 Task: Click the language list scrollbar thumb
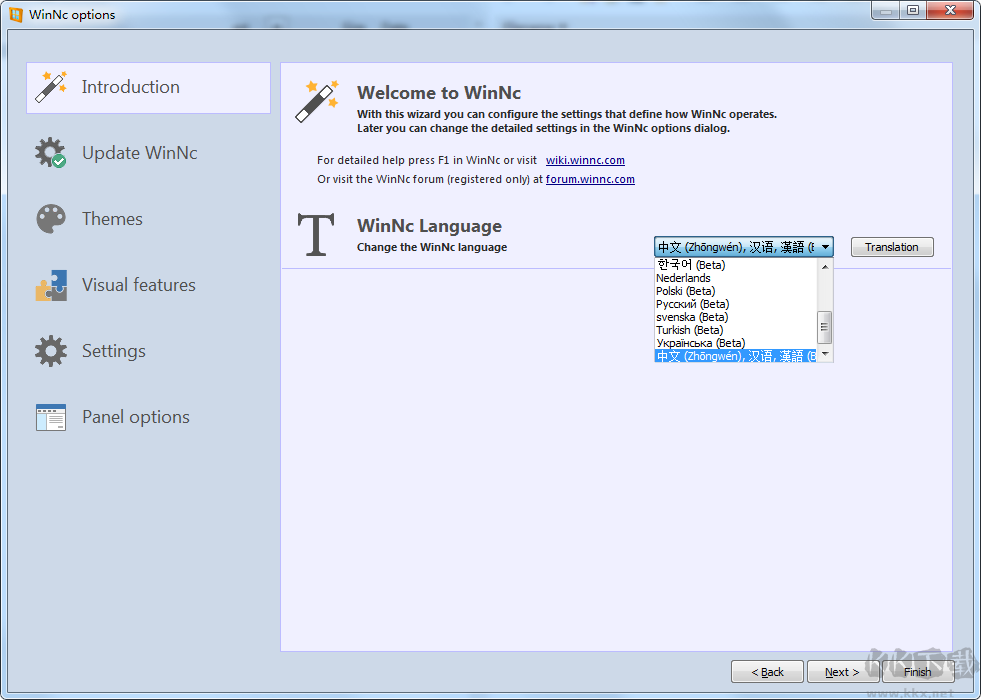(x=825, y=327)
